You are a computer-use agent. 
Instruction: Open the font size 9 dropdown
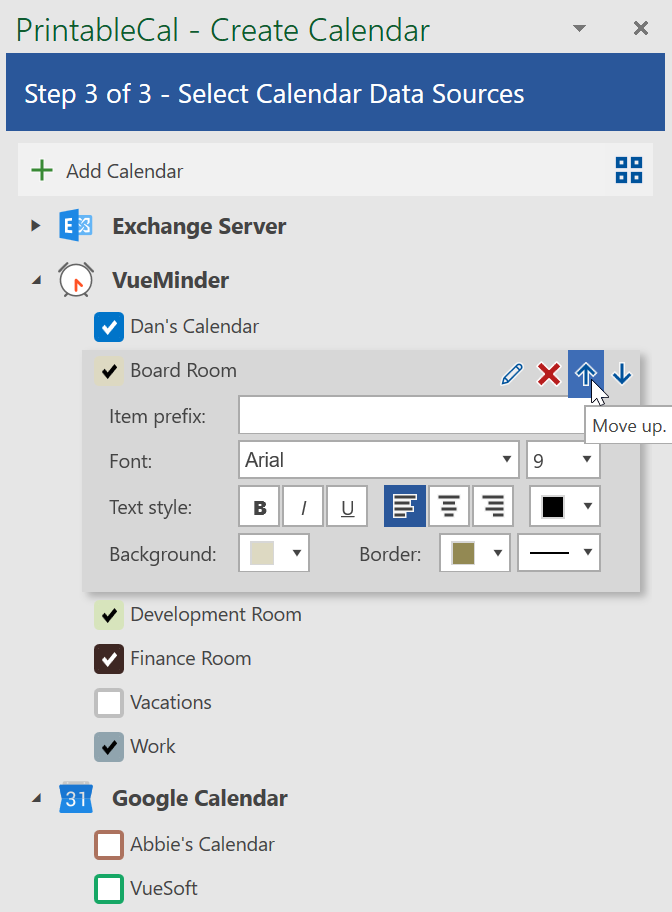[x=563, y=460]
